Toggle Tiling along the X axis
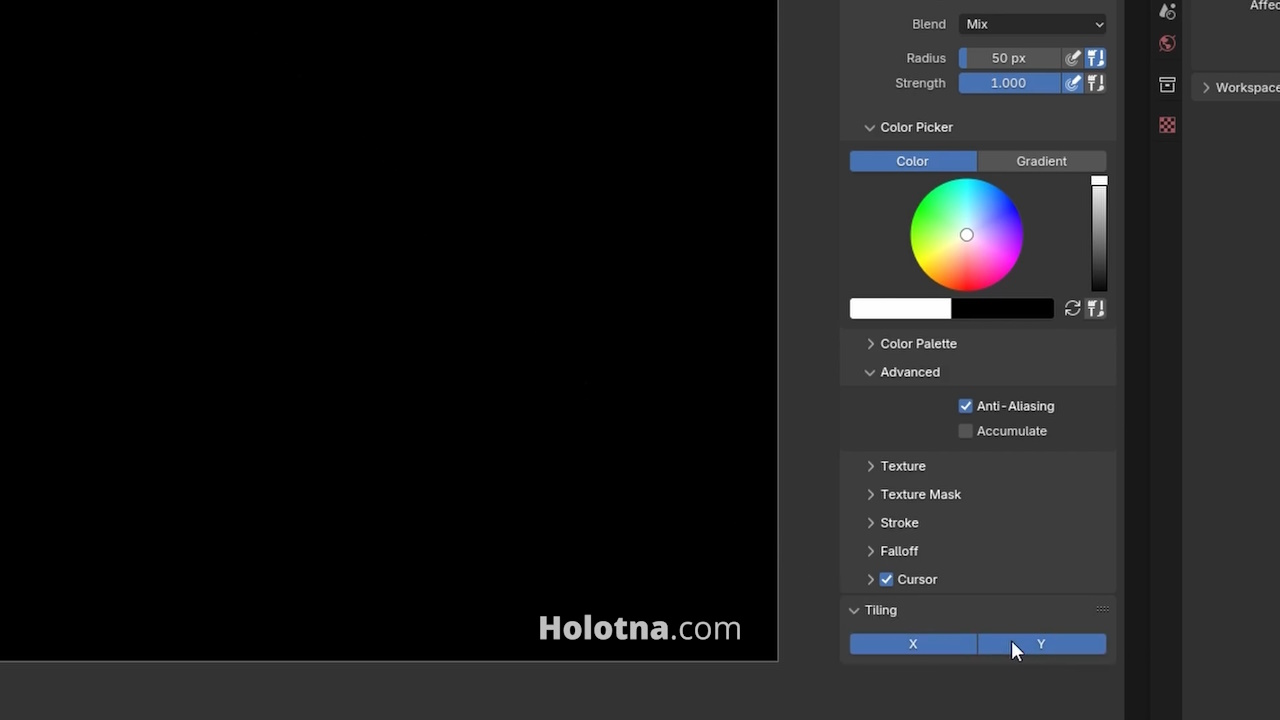 (913, 644)
